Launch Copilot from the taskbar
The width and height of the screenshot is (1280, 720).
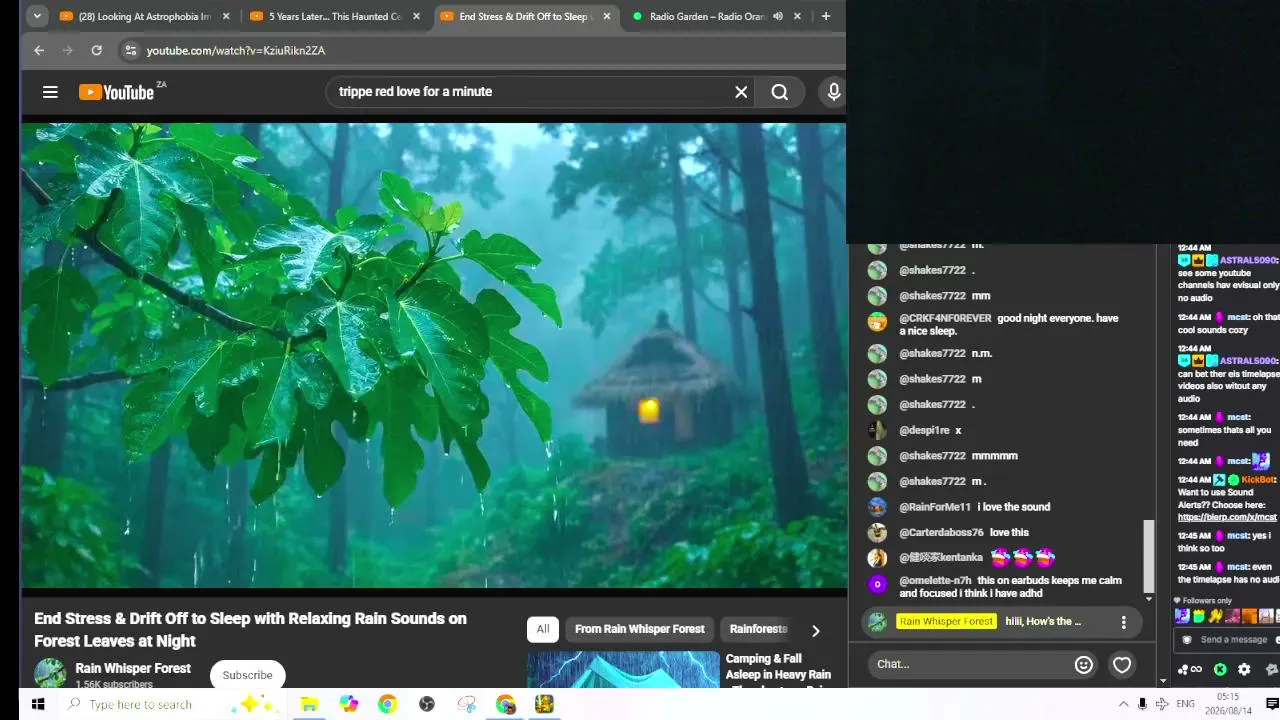(x=348, y=704)
